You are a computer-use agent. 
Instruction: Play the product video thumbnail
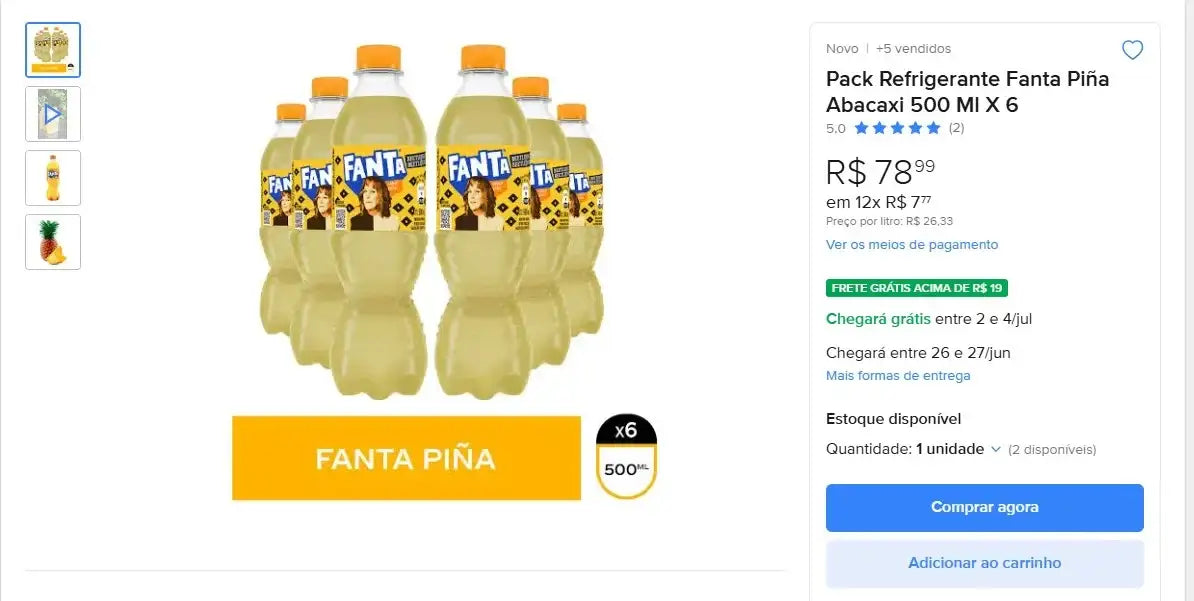[53, 114]
